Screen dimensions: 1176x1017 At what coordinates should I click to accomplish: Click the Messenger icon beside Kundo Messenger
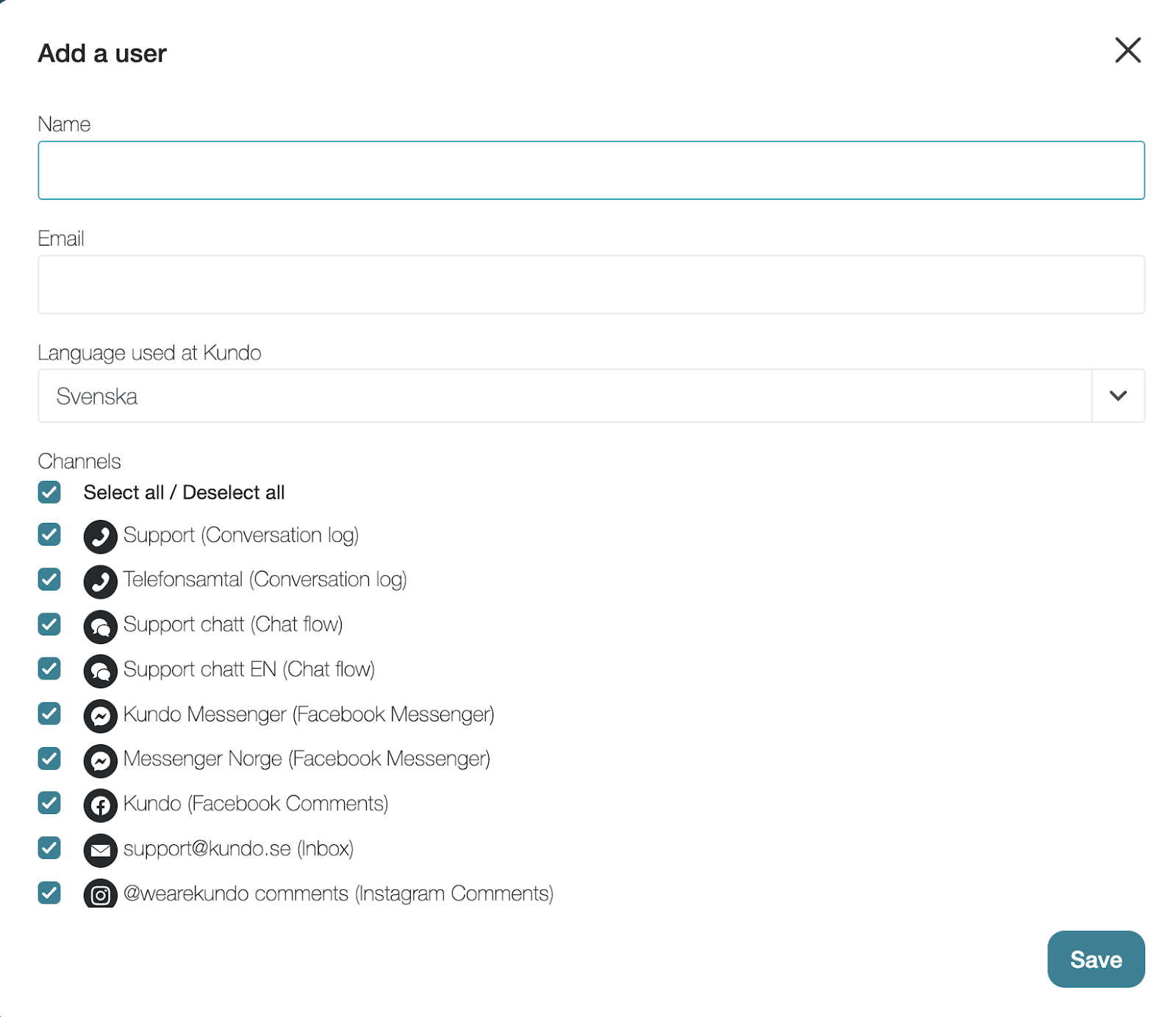100,716
